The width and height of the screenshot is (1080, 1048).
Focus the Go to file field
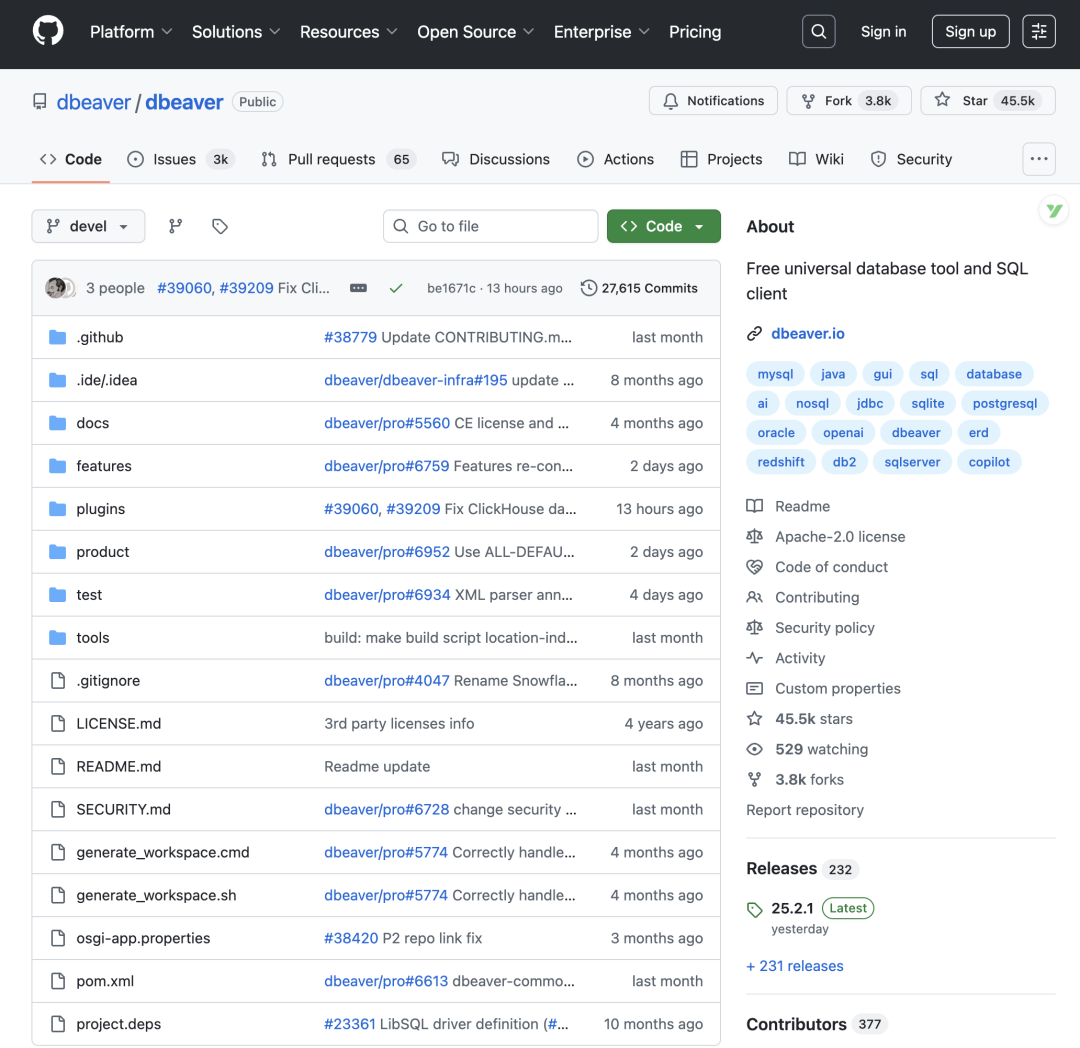click(x=490, y=226)
